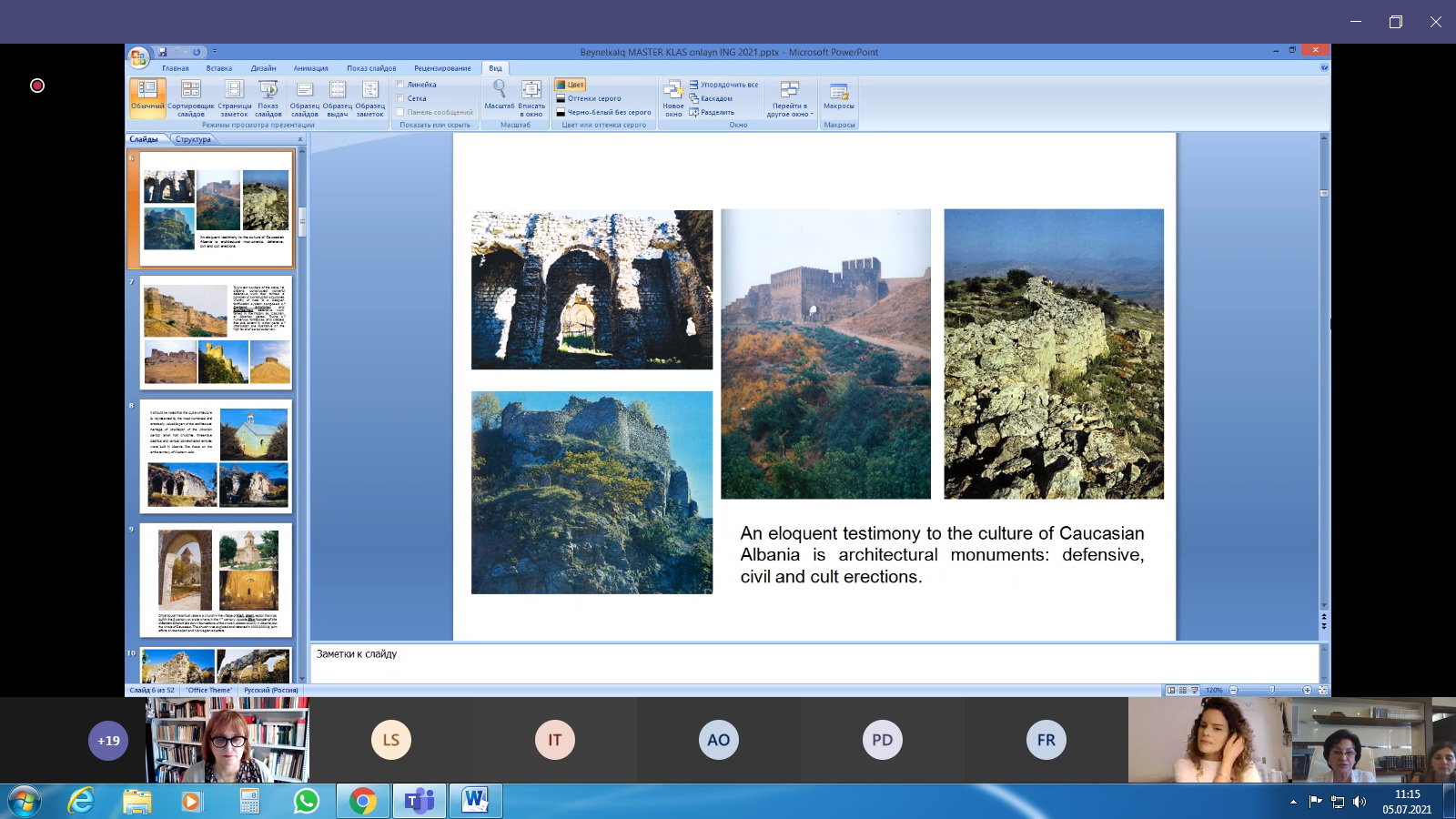Click zoom in plus button
Image resolution: width=1456 pixels, height=819 pixels.
coord(1308,690)
